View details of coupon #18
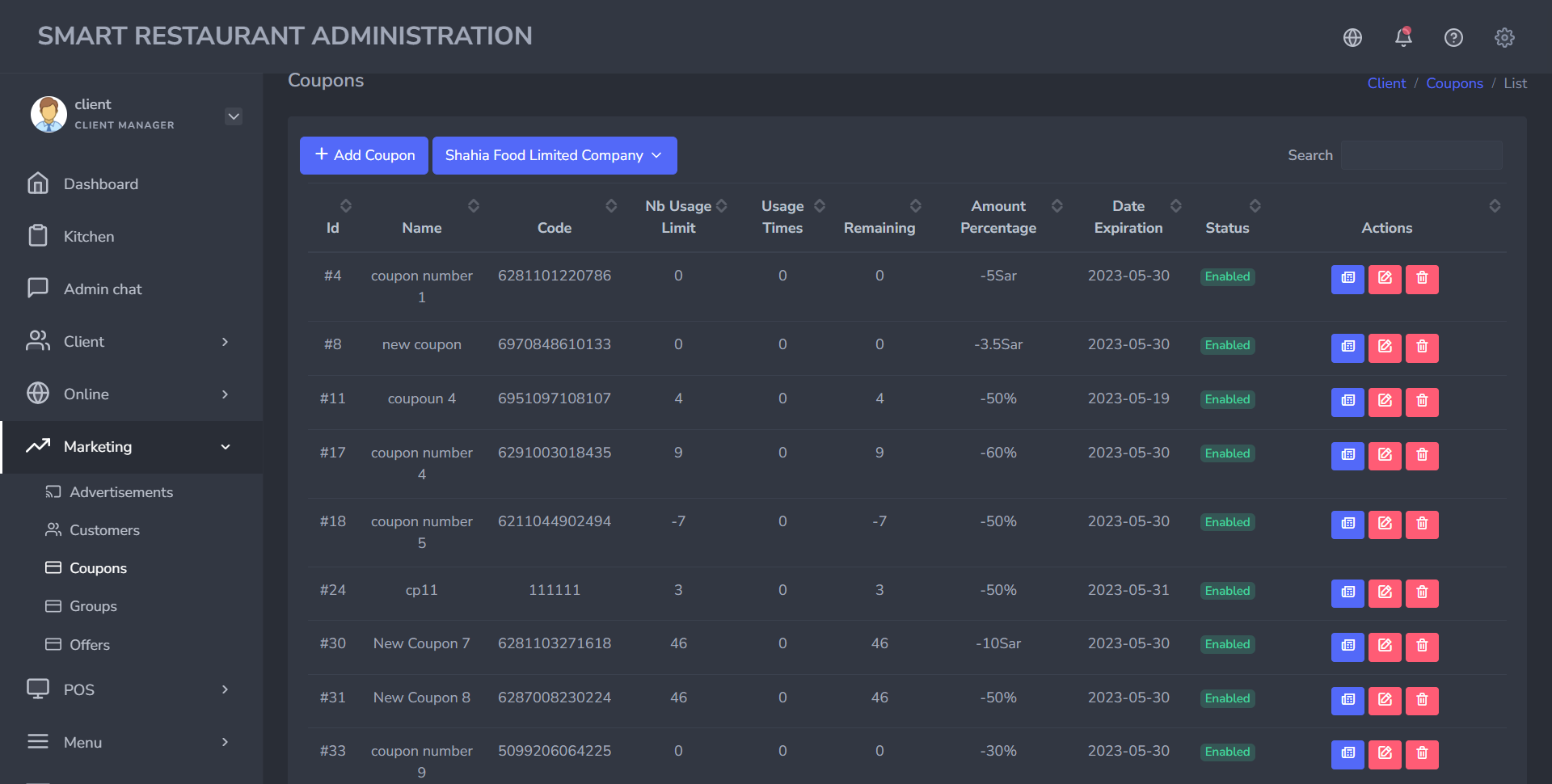The image size is (1552, 784). pyautogui.click(x=1347, y=525)
